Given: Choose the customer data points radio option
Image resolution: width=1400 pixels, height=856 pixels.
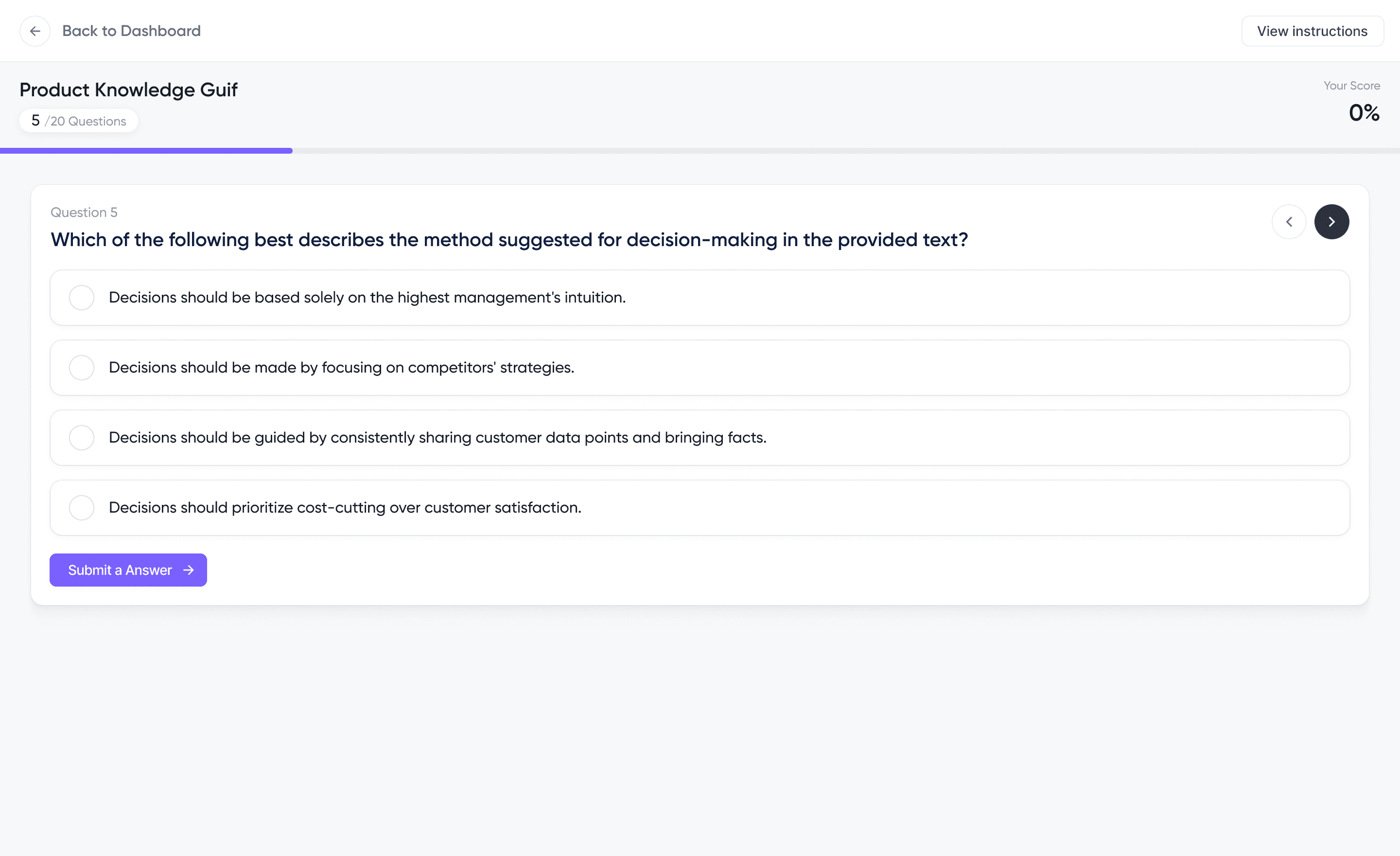Looking at the screenshot, I should (81, 438).
